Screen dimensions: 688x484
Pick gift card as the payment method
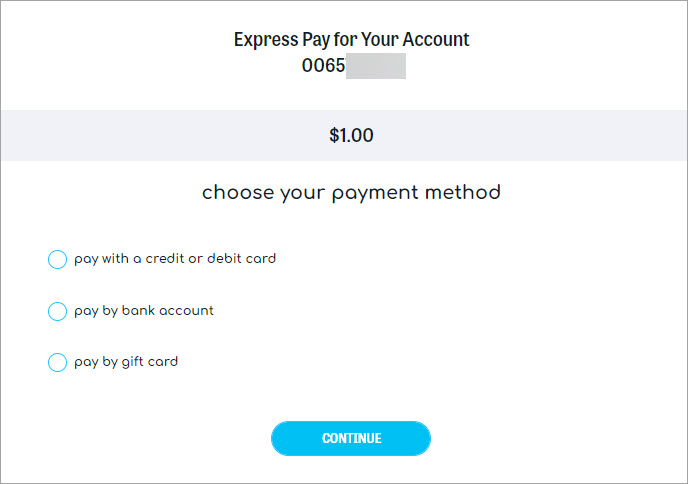(57, 363)
